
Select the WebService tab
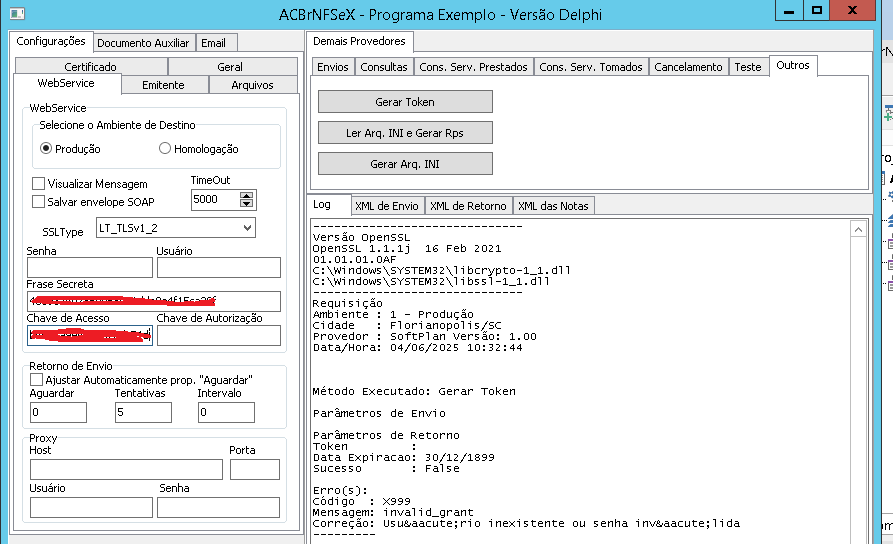[x=66, y=83]
